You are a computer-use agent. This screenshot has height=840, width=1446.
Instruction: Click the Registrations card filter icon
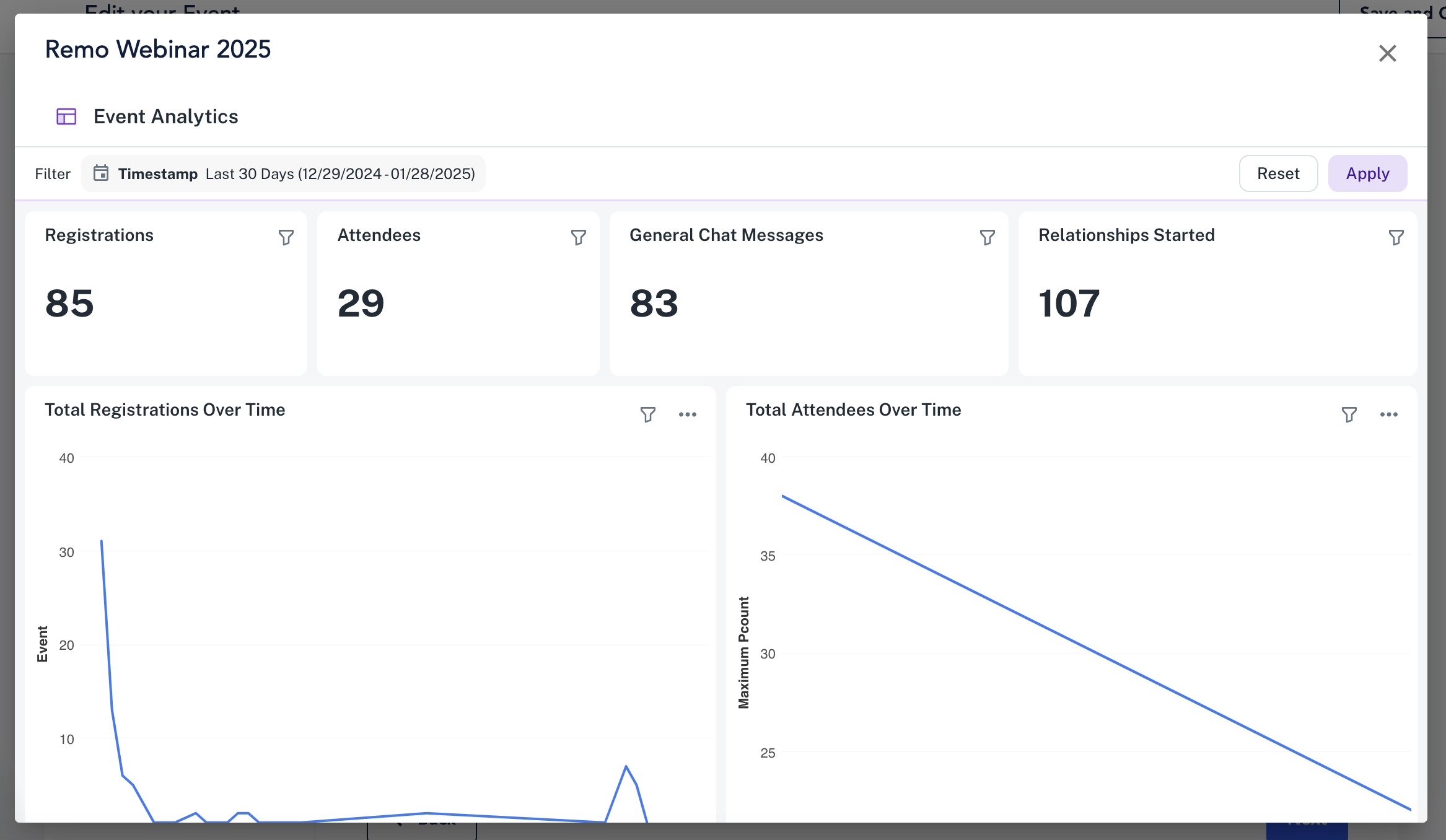click(x=286, y=237)
